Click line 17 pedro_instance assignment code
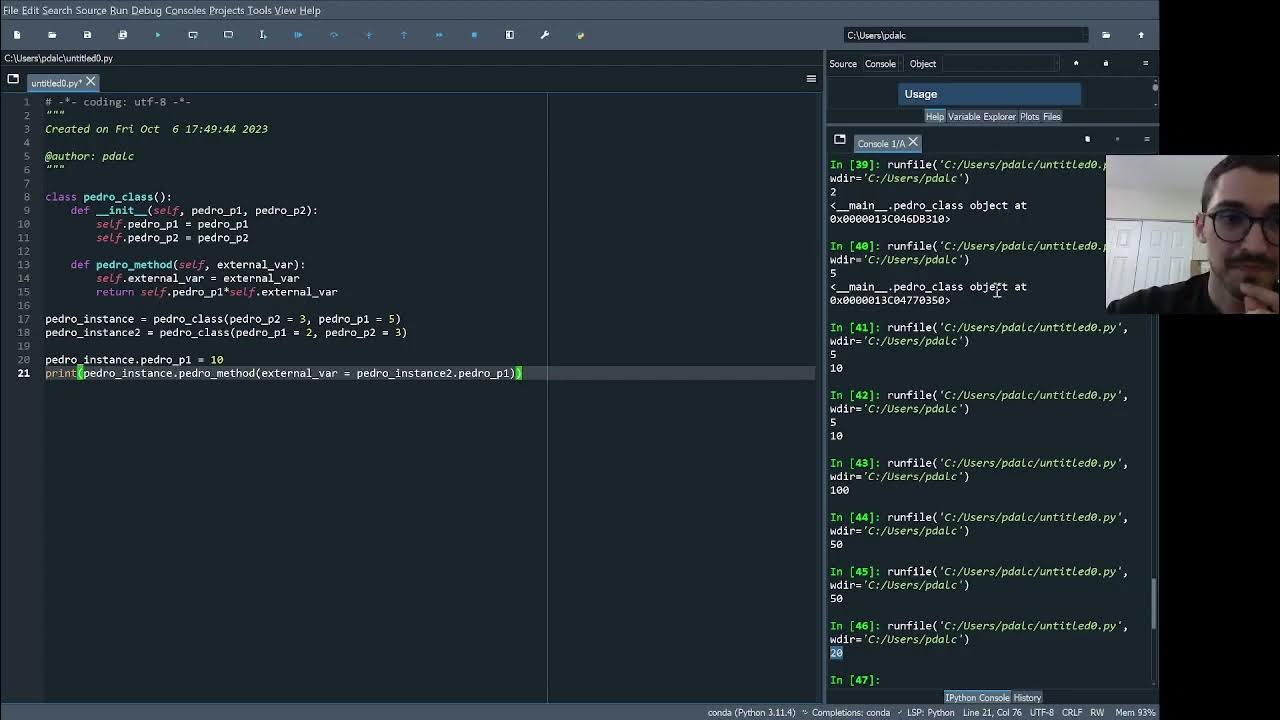Screen dimensions: 1280x720 point(222,319)
